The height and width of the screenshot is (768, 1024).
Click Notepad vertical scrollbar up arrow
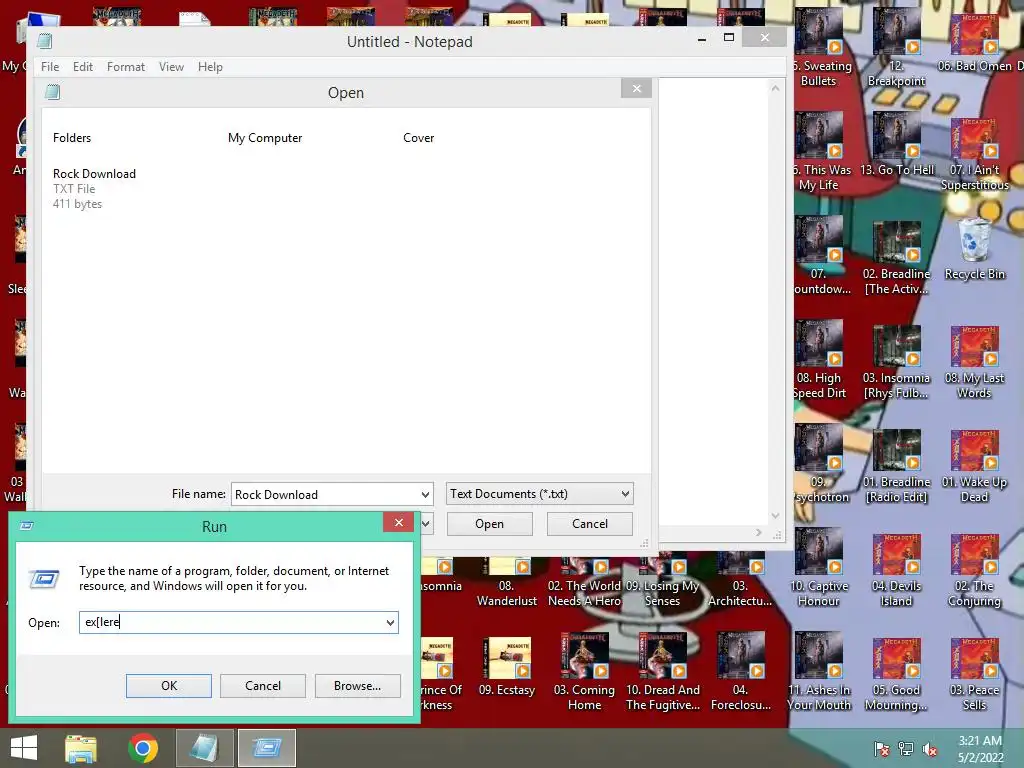(x=775, y=88)
